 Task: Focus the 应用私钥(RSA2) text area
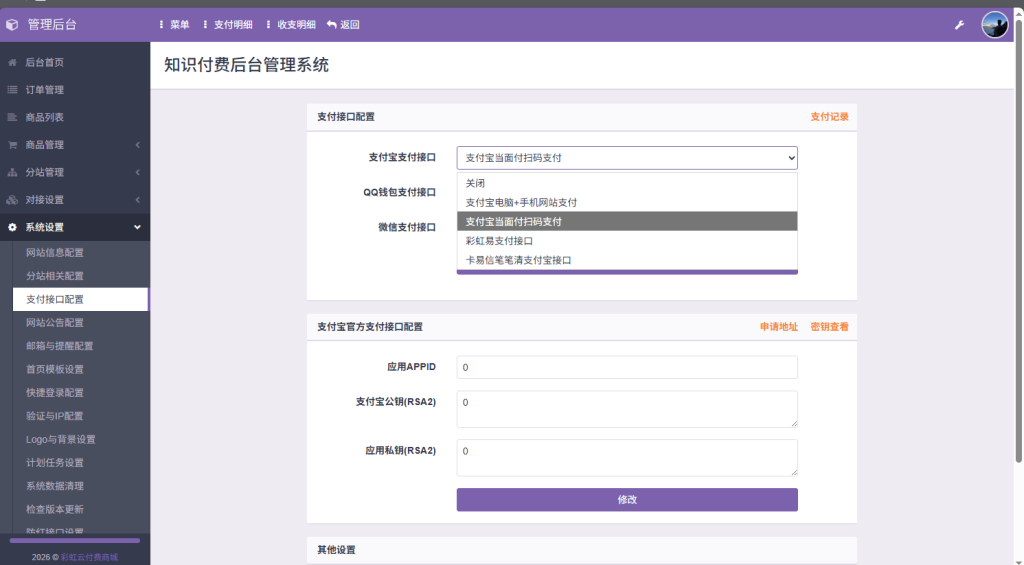tap(627, 457)
